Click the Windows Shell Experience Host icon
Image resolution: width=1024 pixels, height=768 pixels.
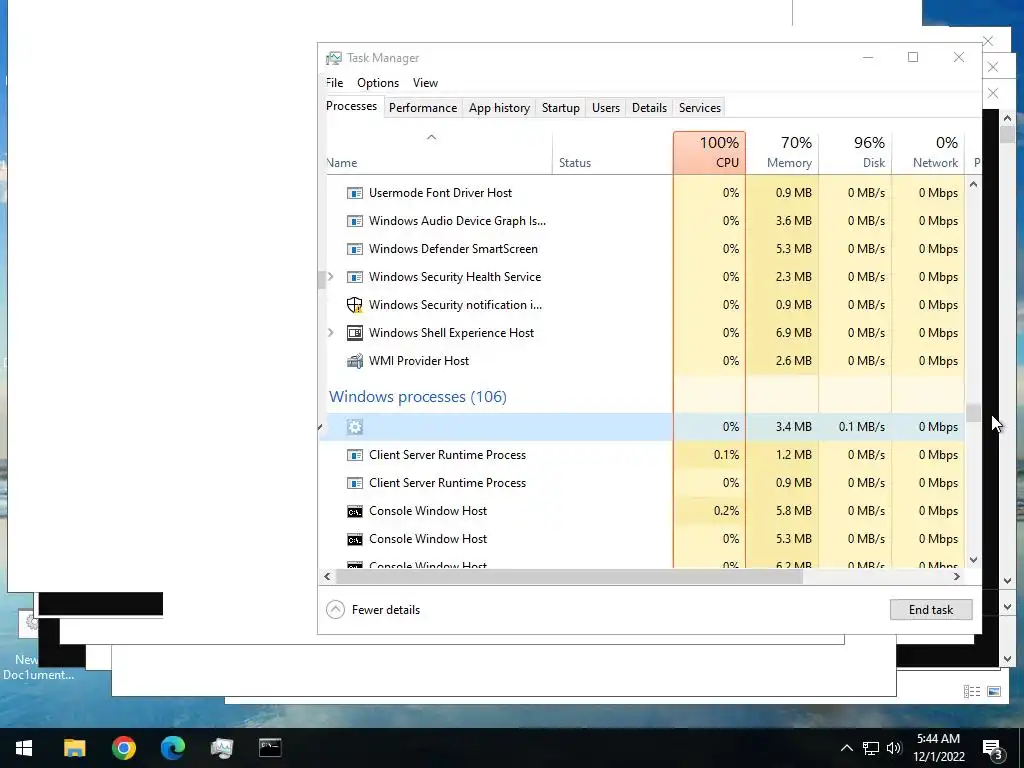(355, 332)
